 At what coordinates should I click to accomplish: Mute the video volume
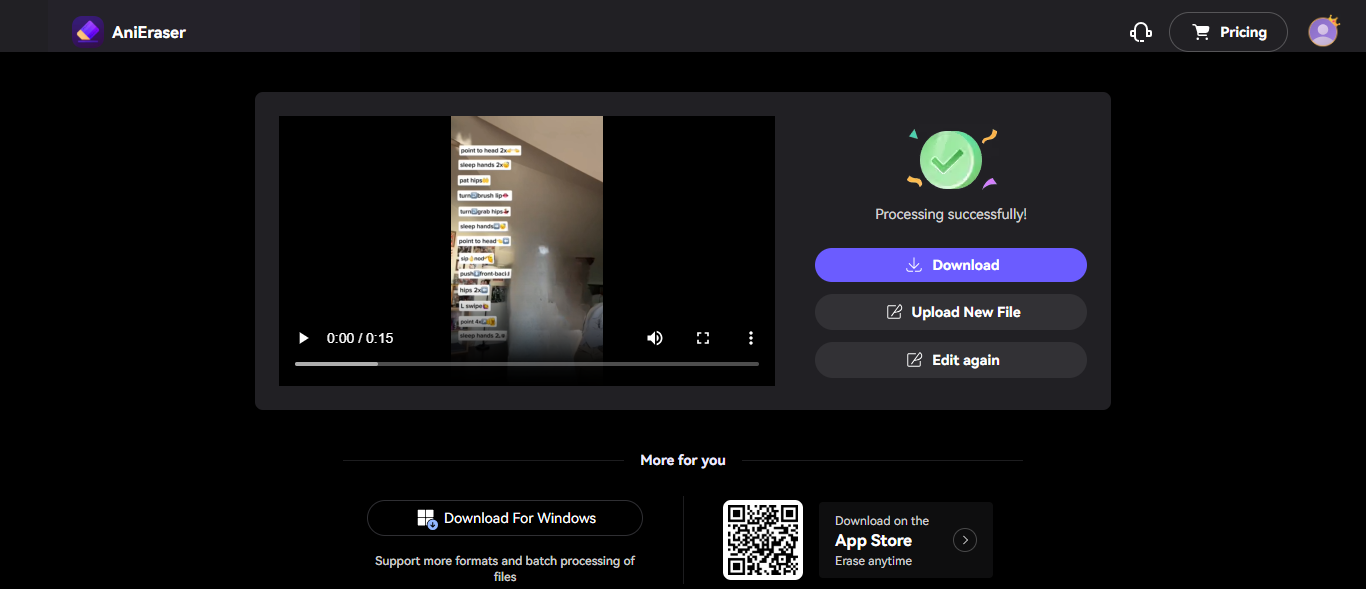pyautogui.click(x=655, y=338)
